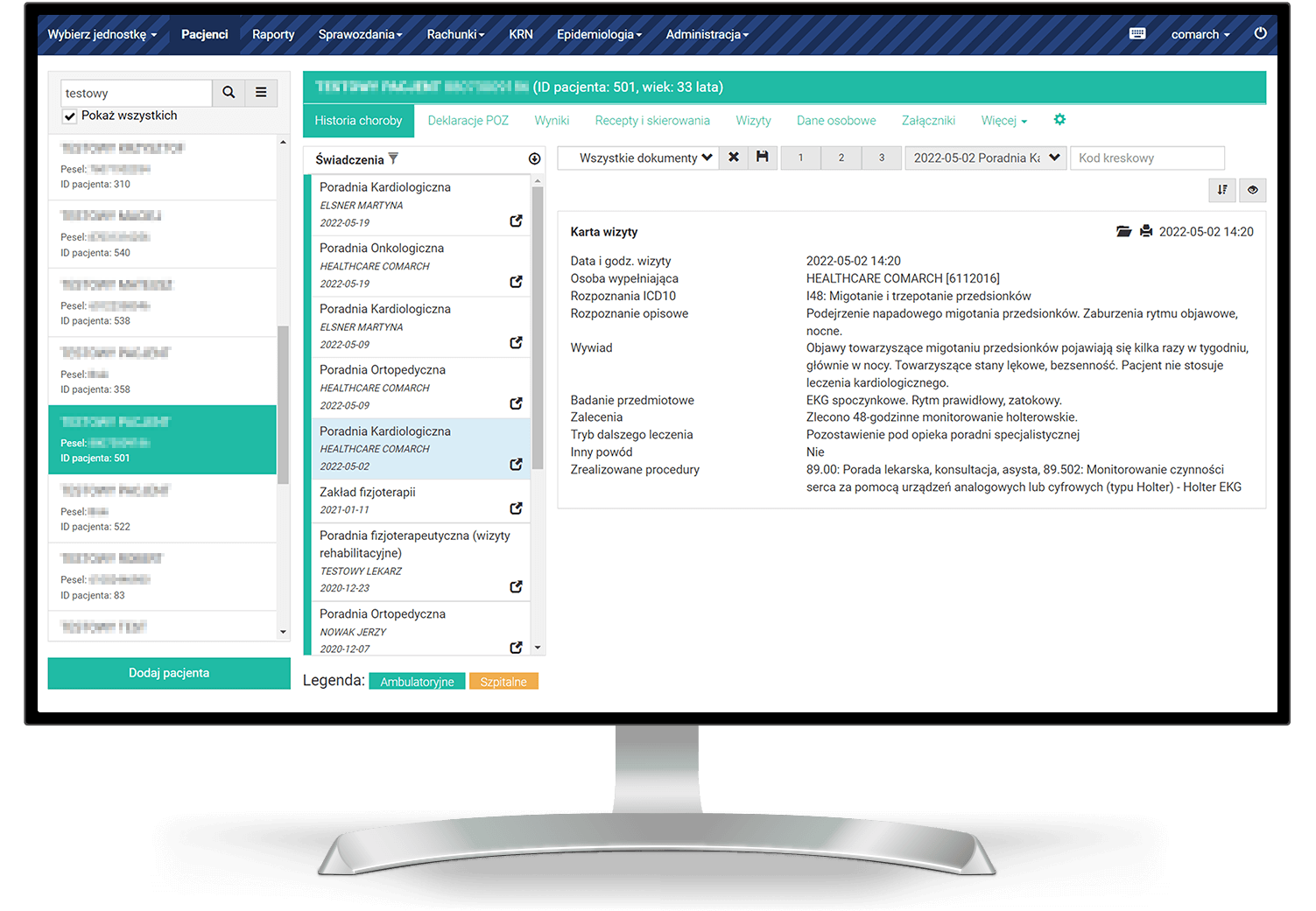
Task: Open the Epidemiologia menu
Action: [599, 34]
